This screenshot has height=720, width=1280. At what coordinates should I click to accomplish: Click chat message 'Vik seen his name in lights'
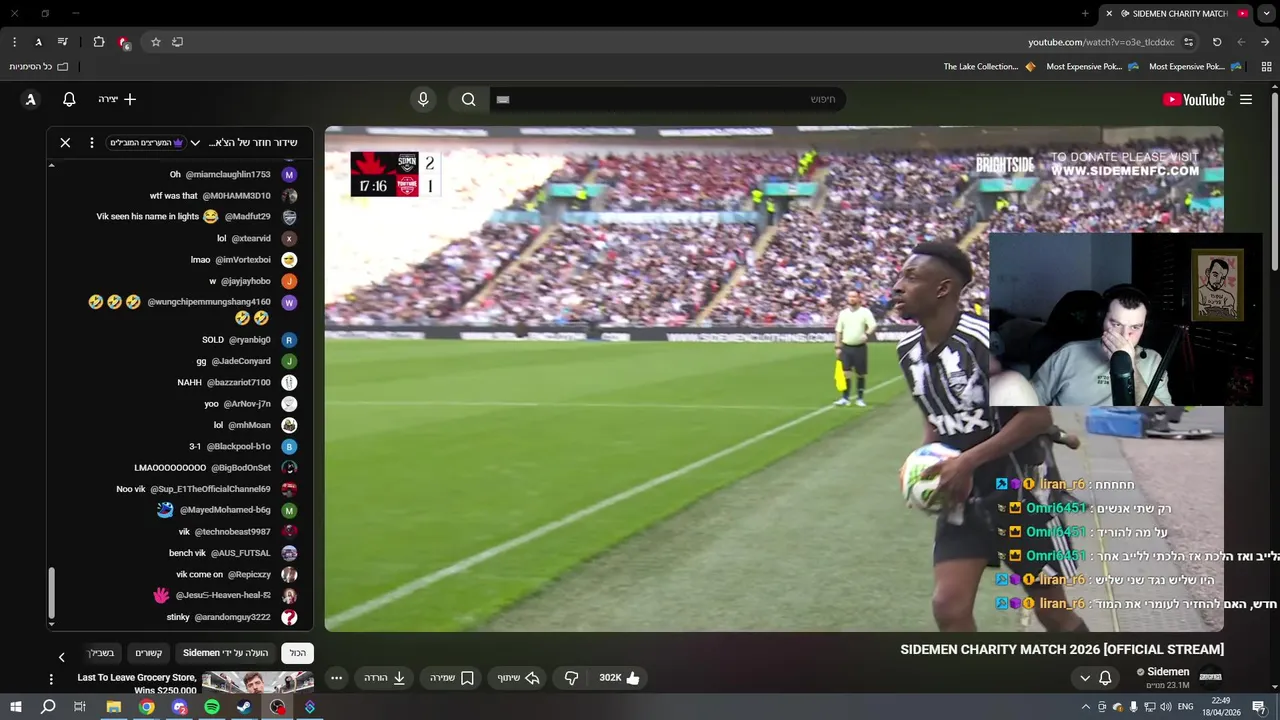pos(148,216)
